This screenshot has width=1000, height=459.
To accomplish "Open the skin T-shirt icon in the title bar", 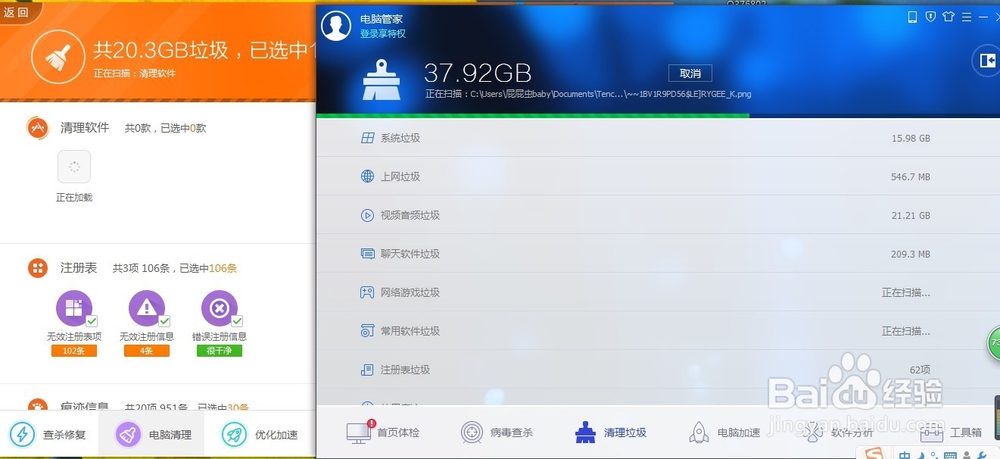I will [x=948, y=17].
